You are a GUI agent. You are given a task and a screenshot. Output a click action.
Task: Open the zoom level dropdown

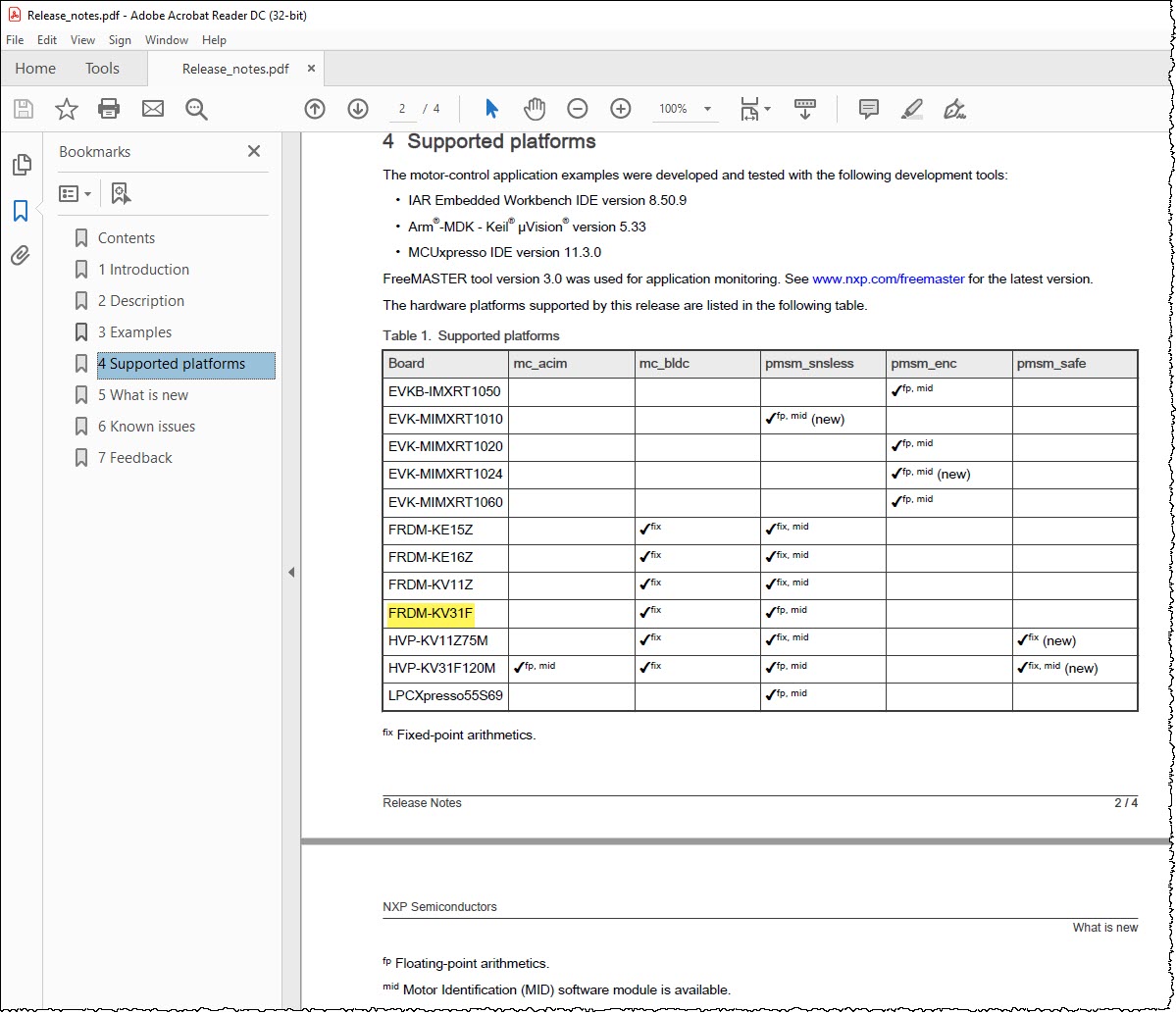pos(707,109)
